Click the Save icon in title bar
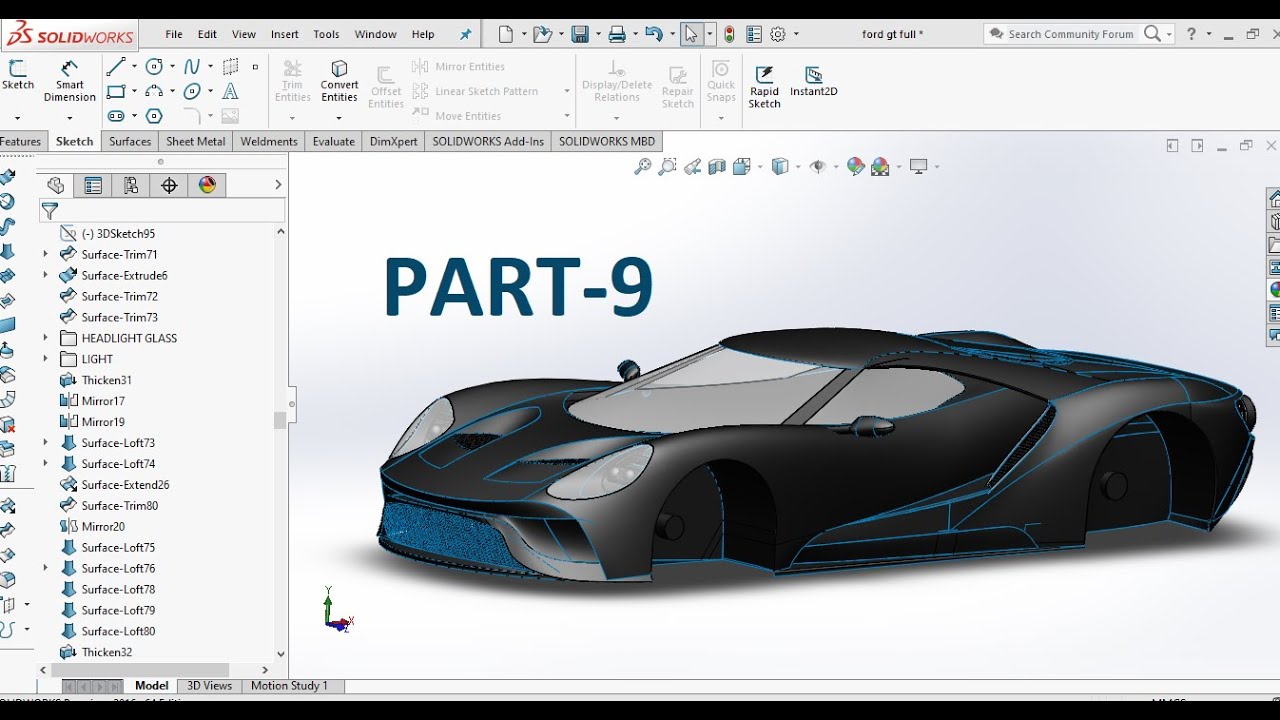 coord(579,34)
